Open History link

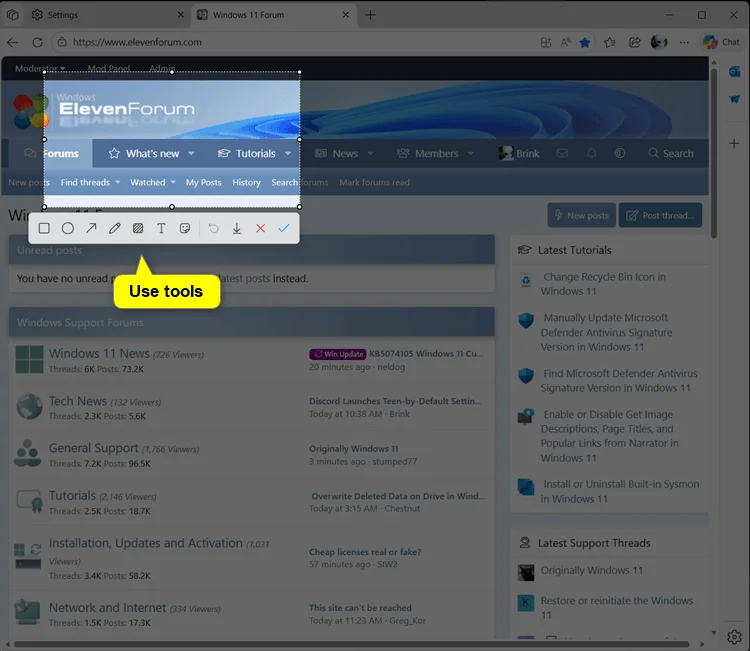(246, 182)
